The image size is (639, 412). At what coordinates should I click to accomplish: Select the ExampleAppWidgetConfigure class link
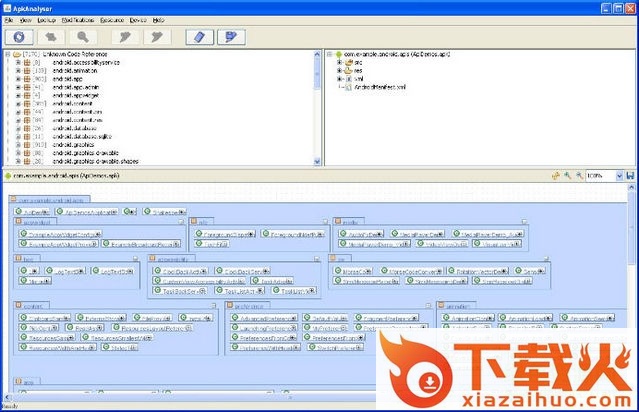[61, 235]
